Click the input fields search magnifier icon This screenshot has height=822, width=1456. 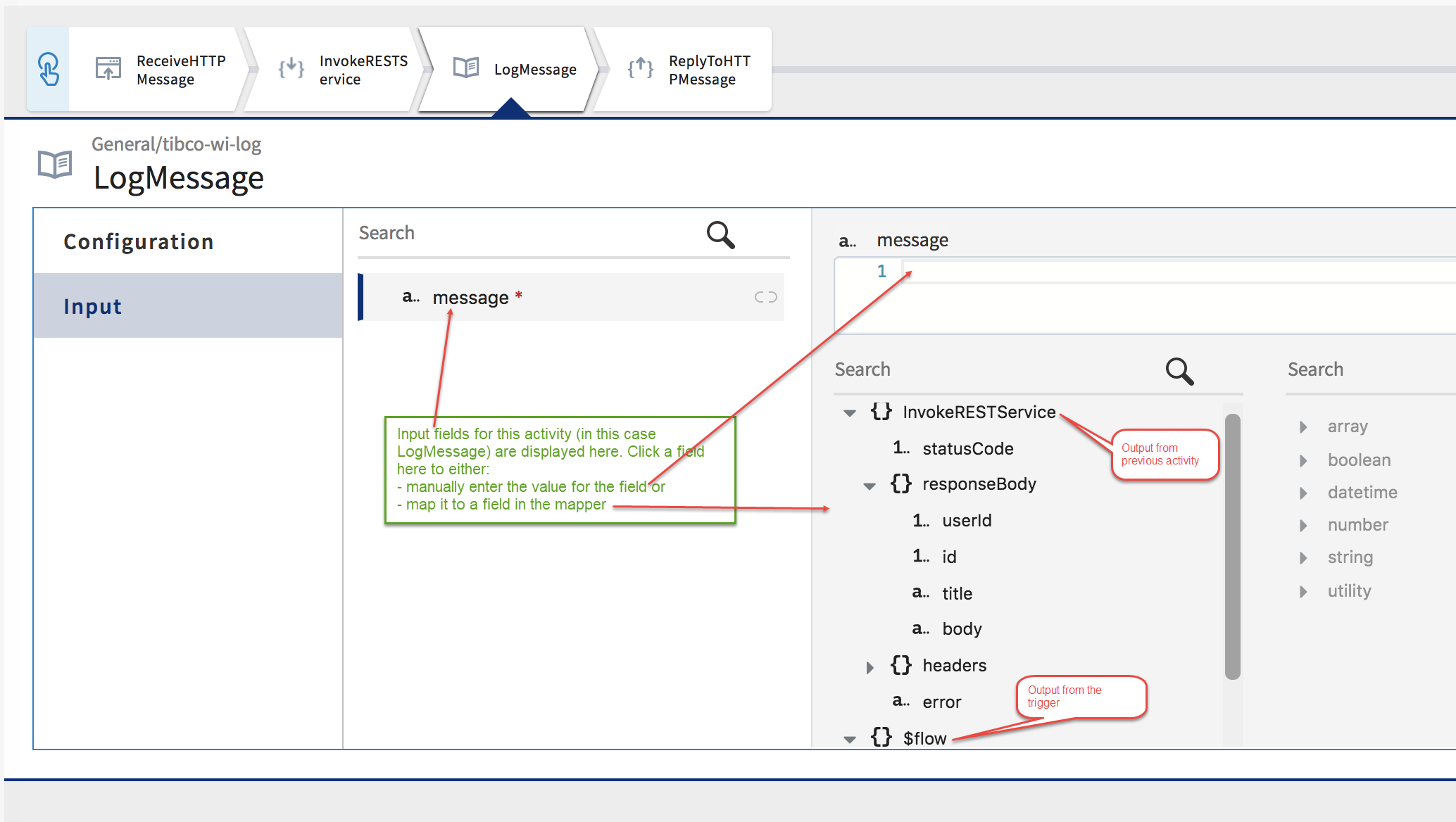[x=720, y=235]
